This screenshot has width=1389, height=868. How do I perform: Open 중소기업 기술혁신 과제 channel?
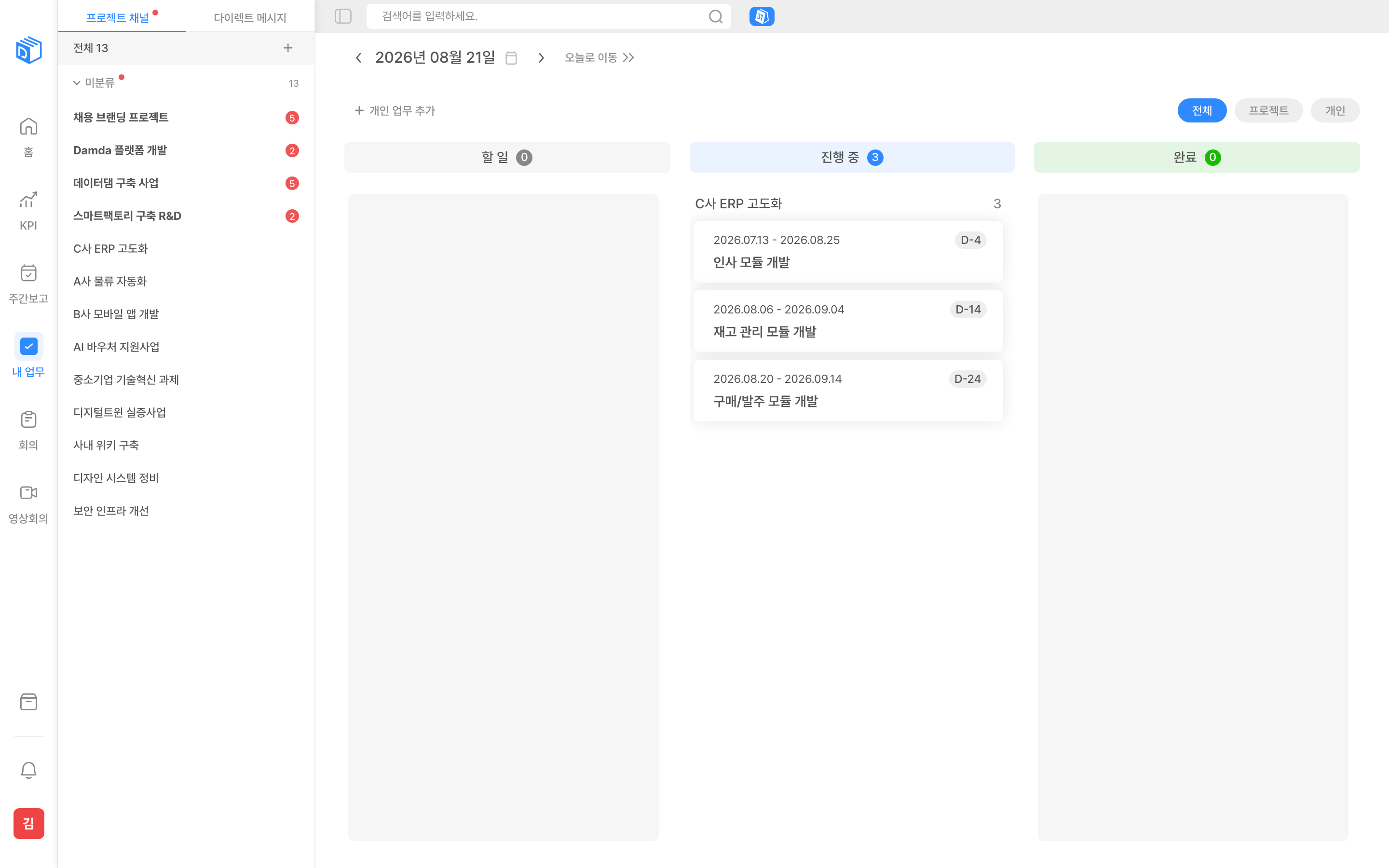click(x=186, y=379)
